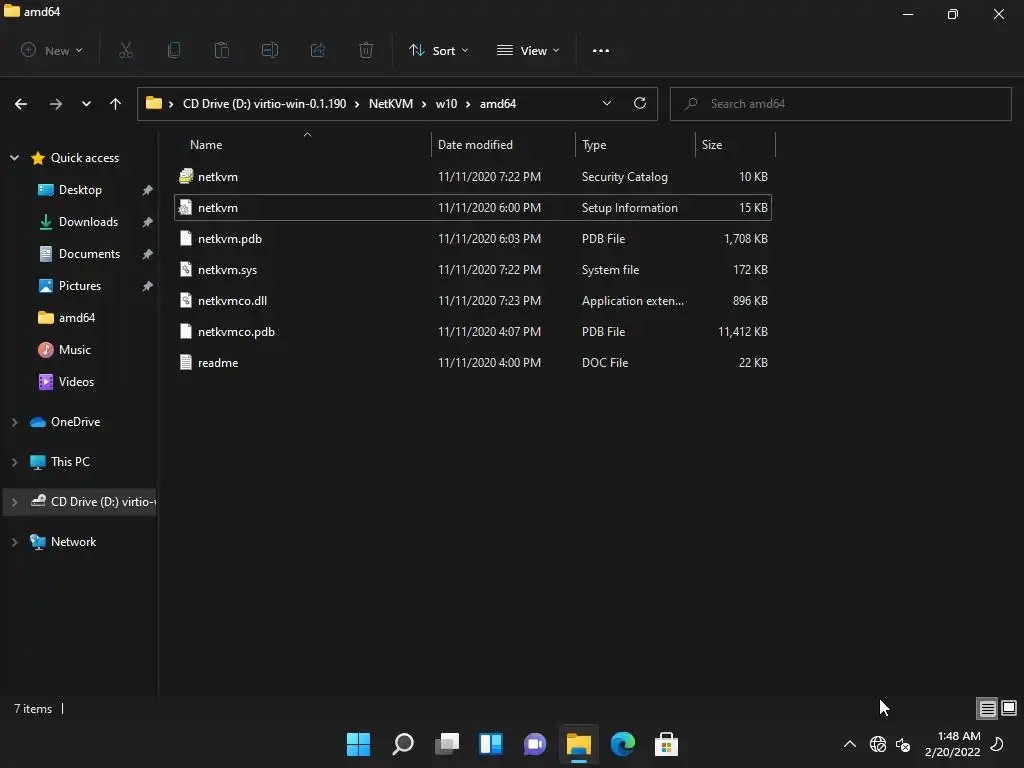This screenshot has height=768, width=1024.
Task: Launch Microsoft Edge from taskbar
Action: (x=623, y=744)
